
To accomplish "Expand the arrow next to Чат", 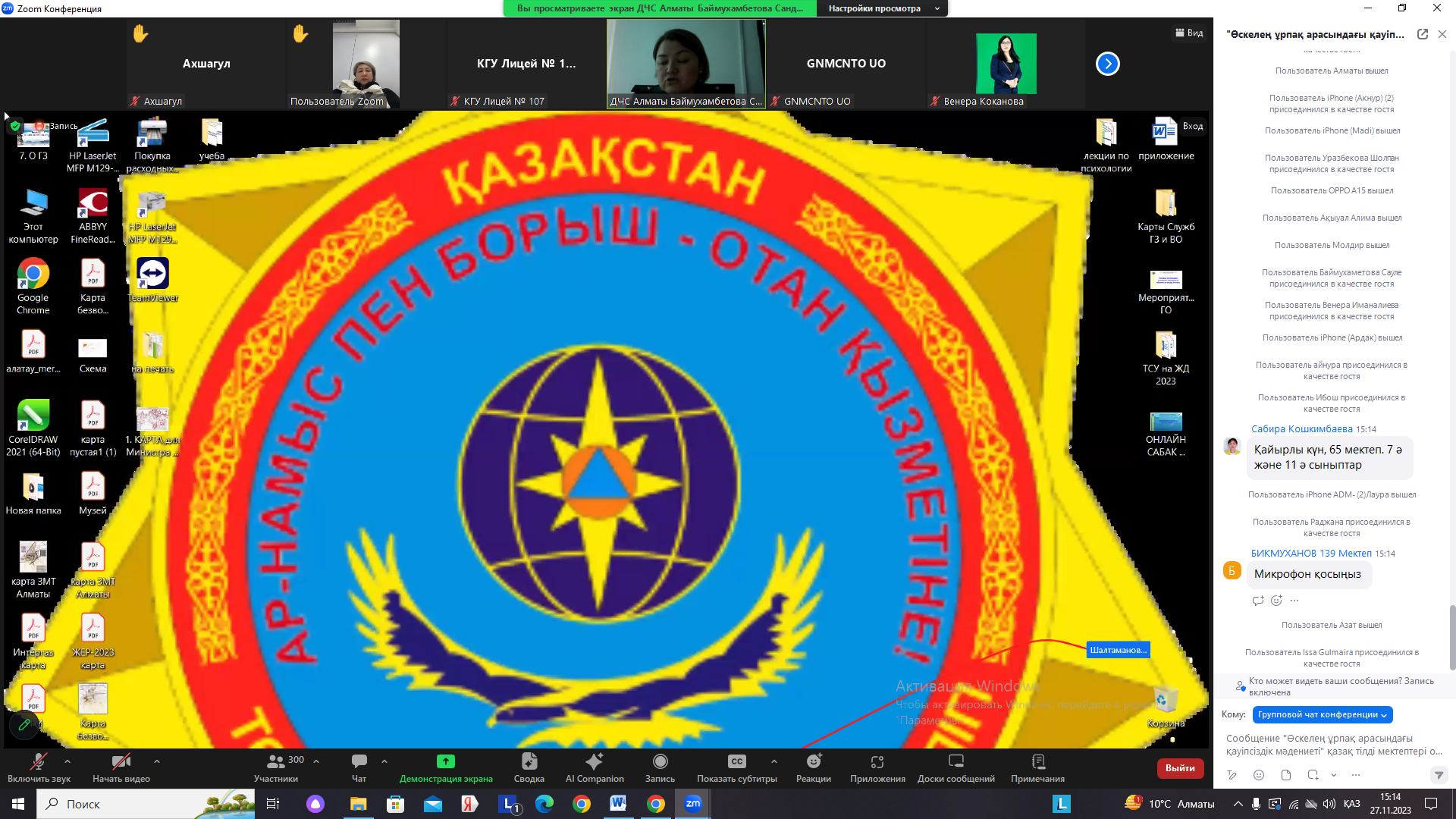I will (x=384, y=761).
